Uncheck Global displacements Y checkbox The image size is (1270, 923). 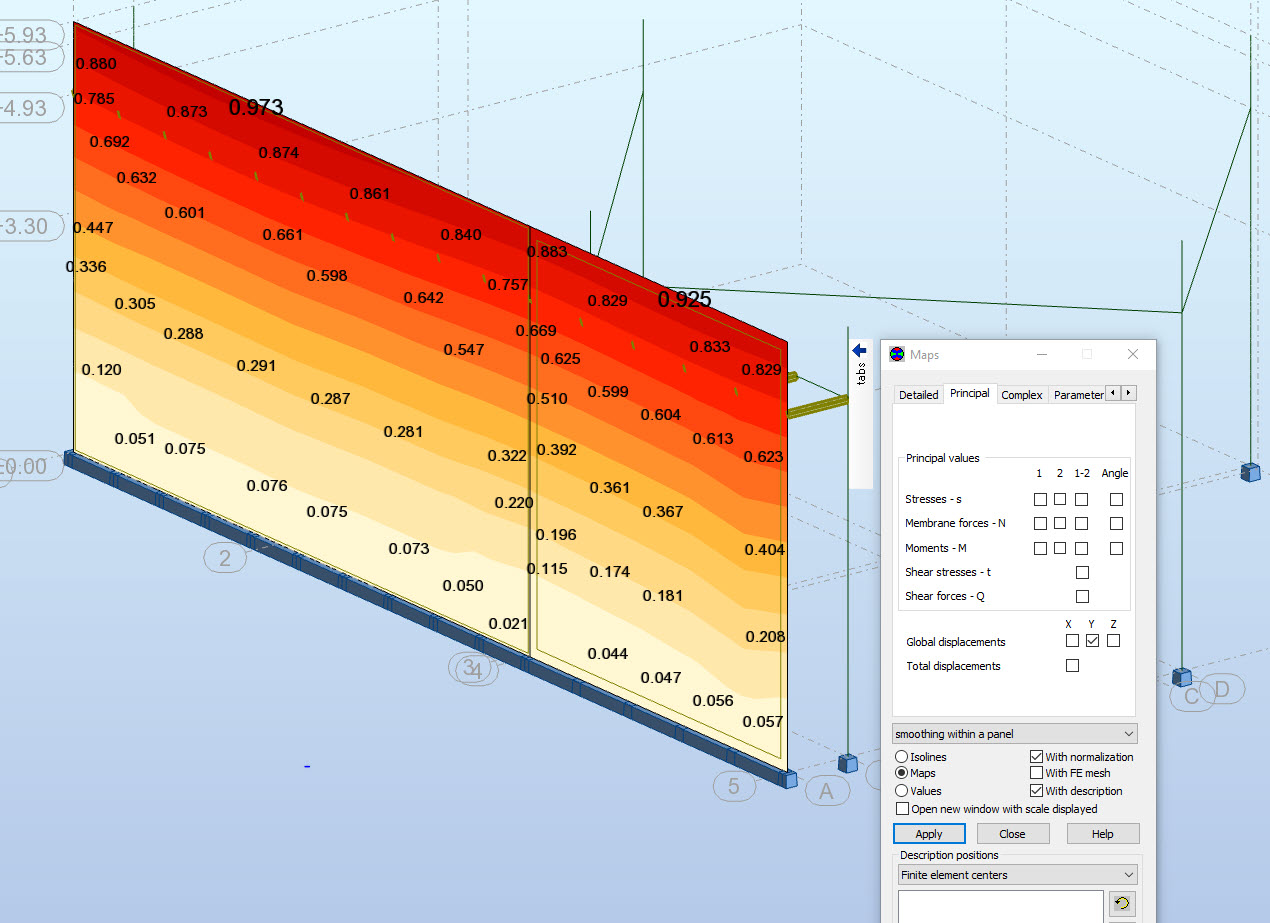pos(1092,640)
